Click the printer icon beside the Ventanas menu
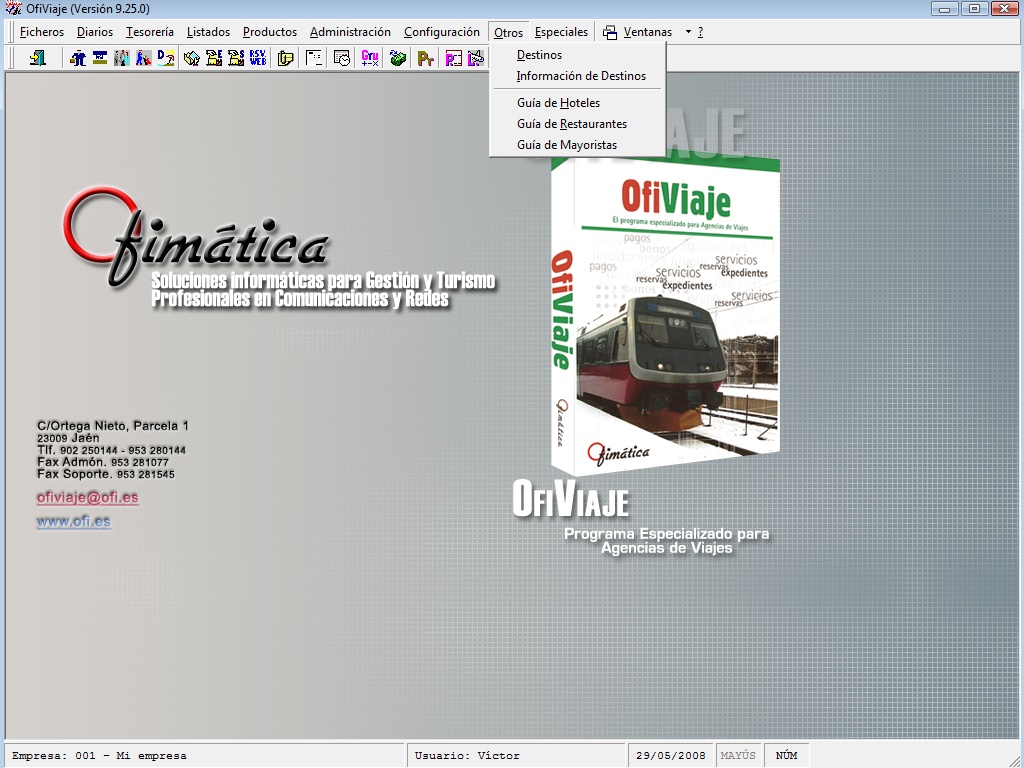 tap(608, 31)
